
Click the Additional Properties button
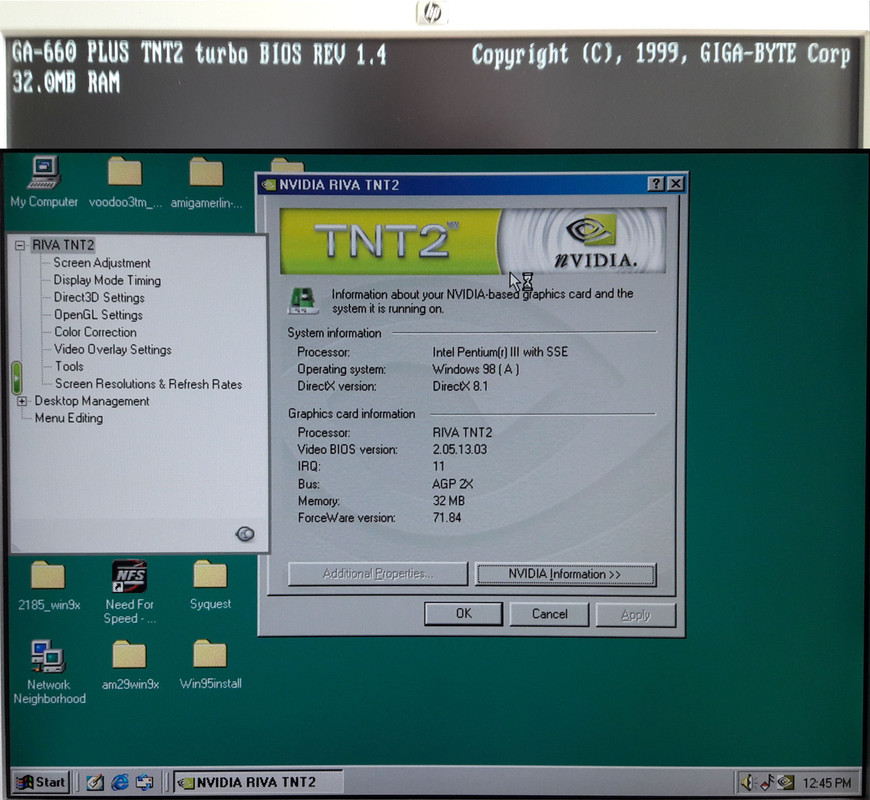coord(378,574)
